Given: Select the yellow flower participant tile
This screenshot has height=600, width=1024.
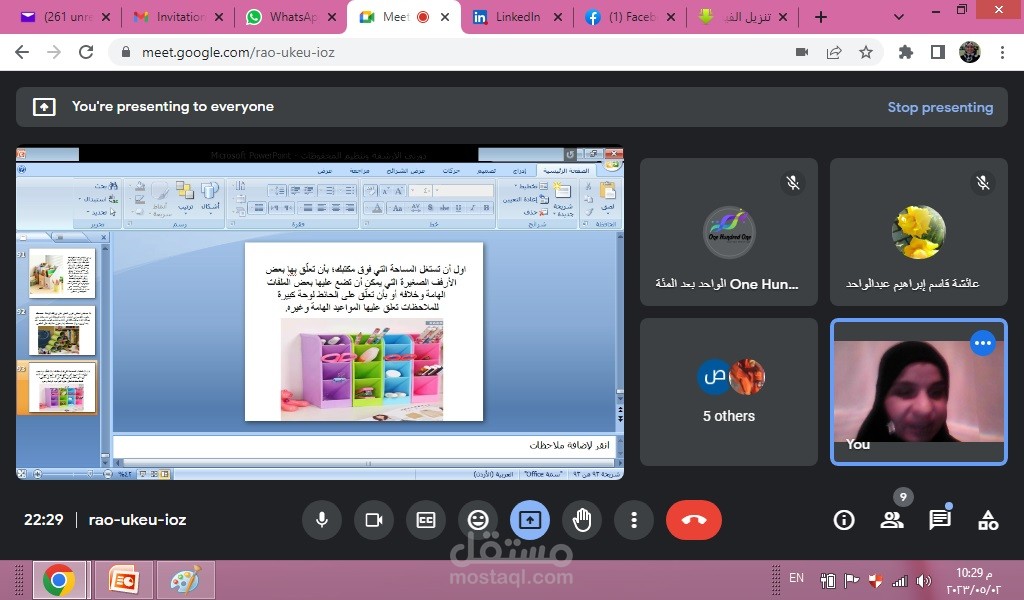Looking at the screenshot, I should (x=919, y=232).
